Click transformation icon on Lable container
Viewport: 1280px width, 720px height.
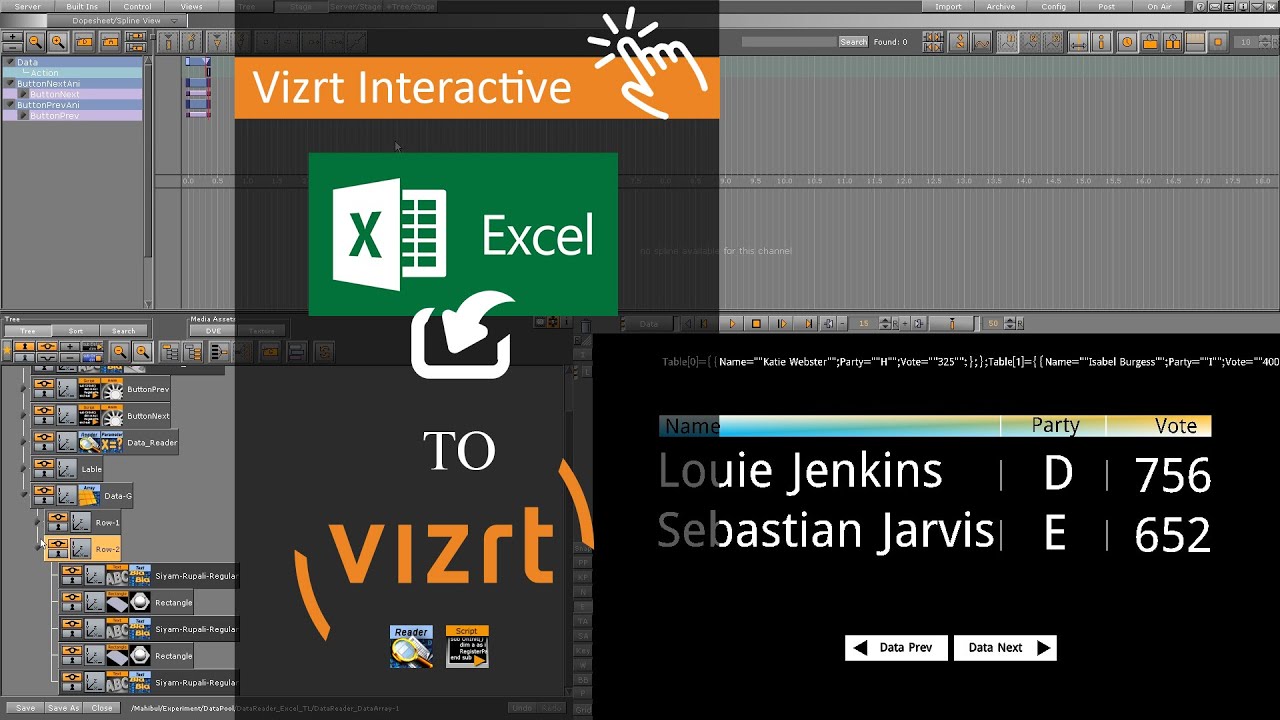pyautogui.click(x=67, y=469)
